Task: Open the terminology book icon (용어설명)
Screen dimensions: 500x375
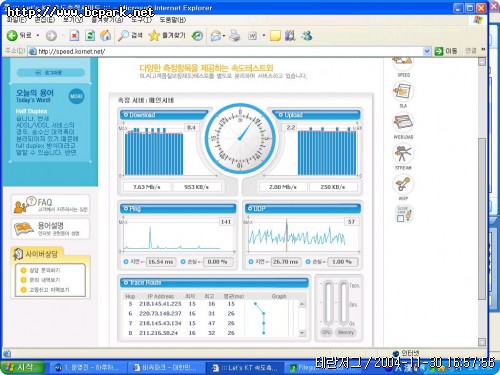Action: pos(23,229)
